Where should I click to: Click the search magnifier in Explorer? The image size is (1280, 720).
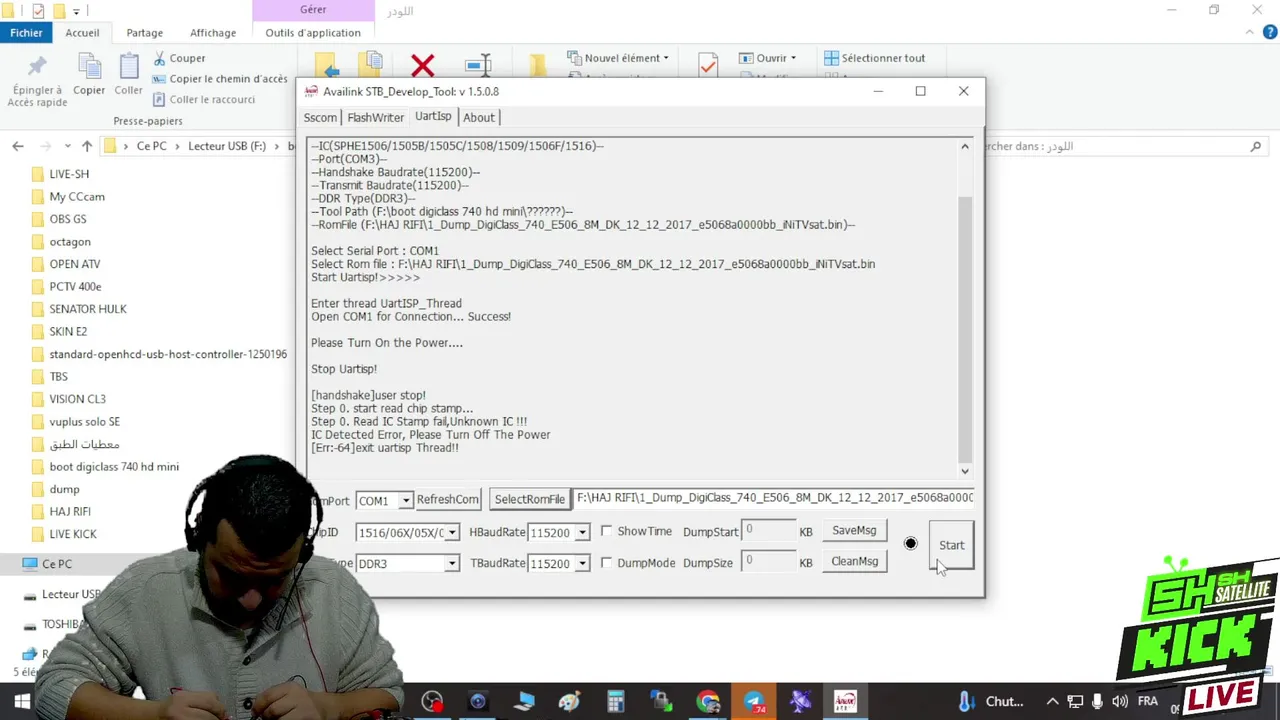1256,146
